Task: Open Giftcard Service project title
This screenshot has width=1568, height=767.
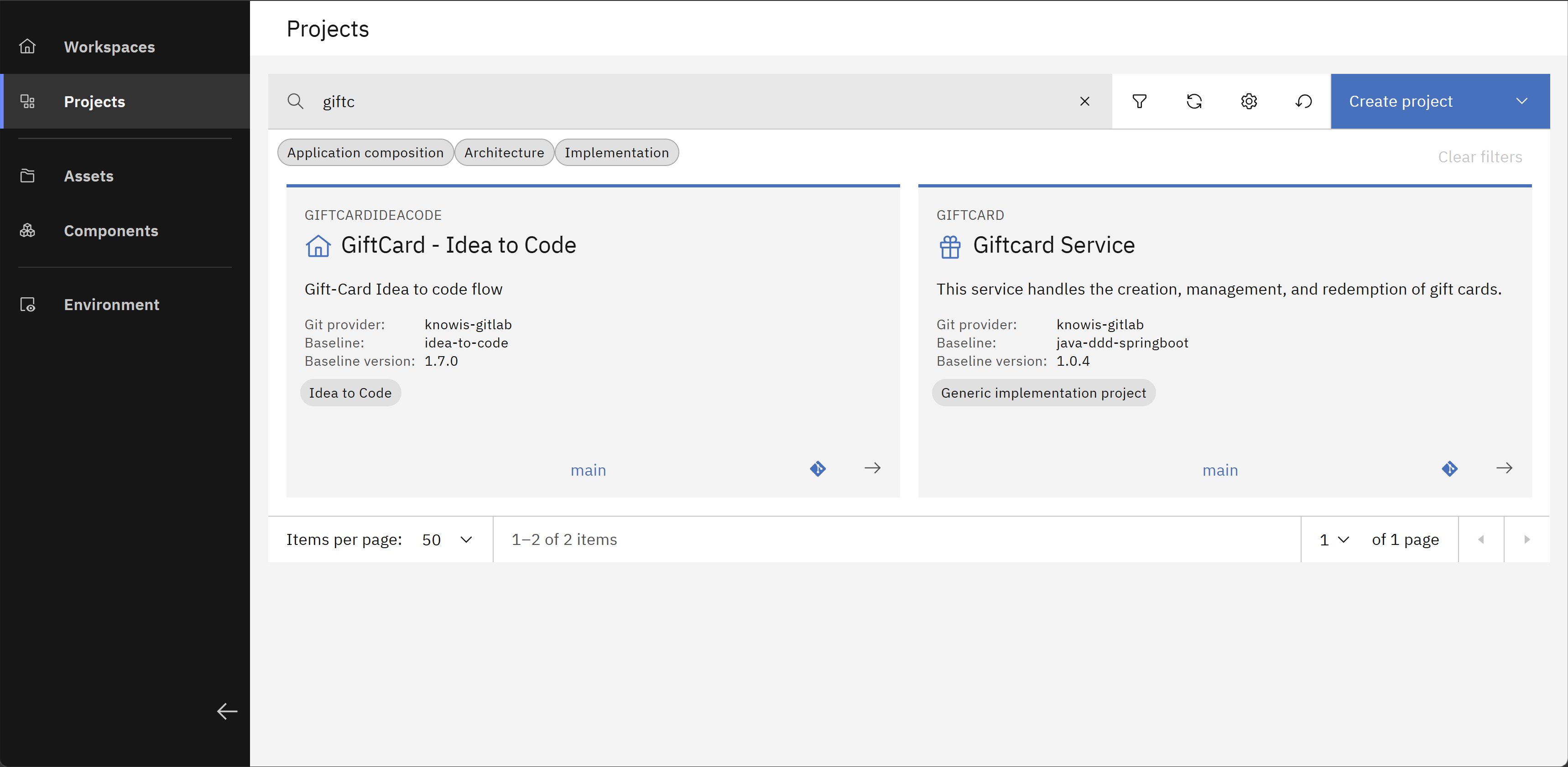Action: (1054, 245)
